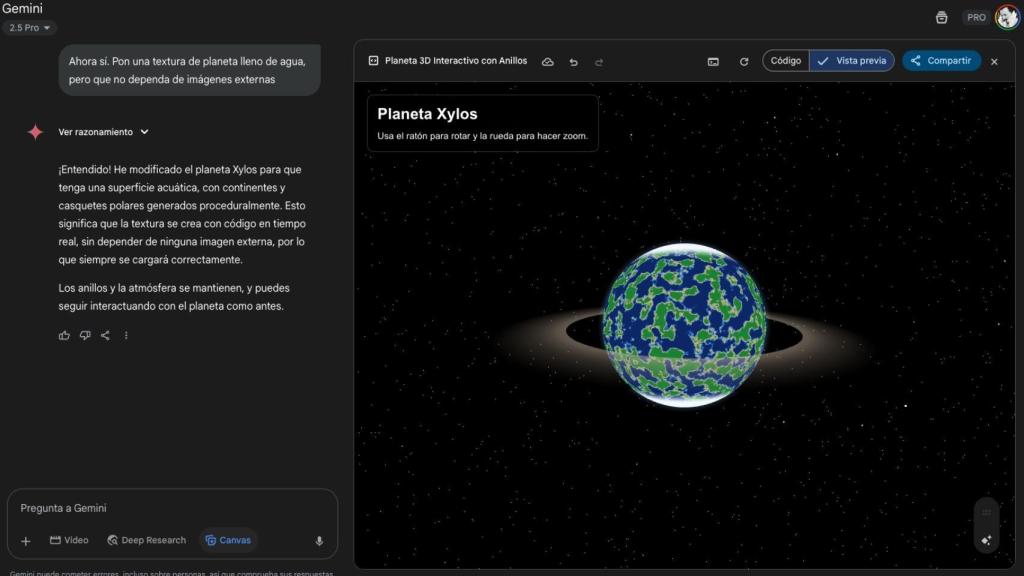Click the cloud save icon next to the title
This screenshot has height=576, width=1024.
(x=547, y=61)
